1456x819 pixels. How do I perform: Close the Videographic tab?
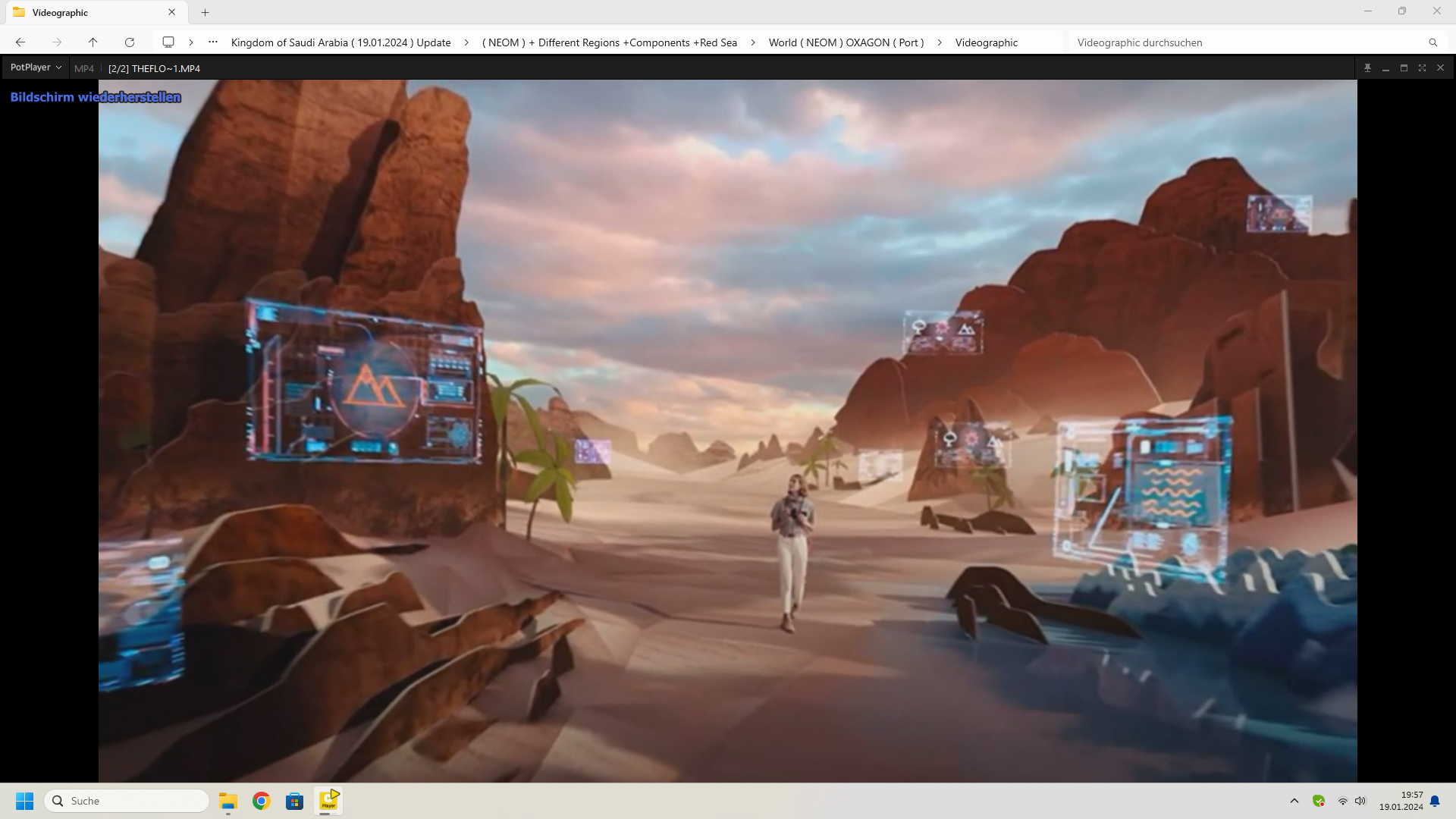[x=172, y=12]
